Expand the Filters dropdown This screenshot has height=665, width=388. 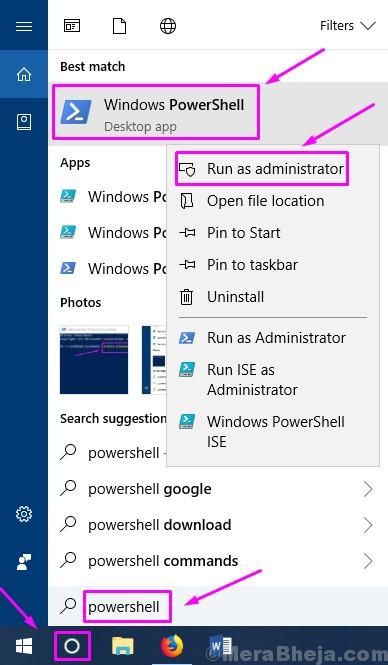(x=348, y=26)
